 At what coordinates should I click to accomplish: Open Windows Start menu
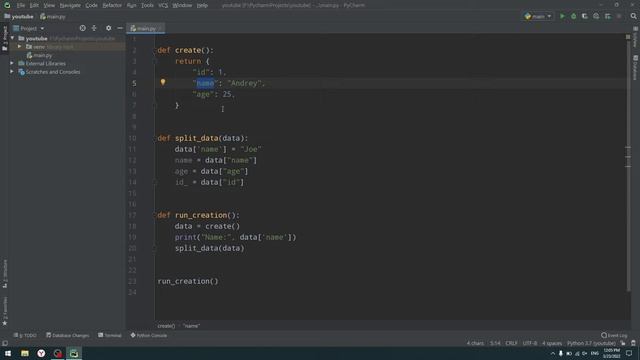pos(8,353)
